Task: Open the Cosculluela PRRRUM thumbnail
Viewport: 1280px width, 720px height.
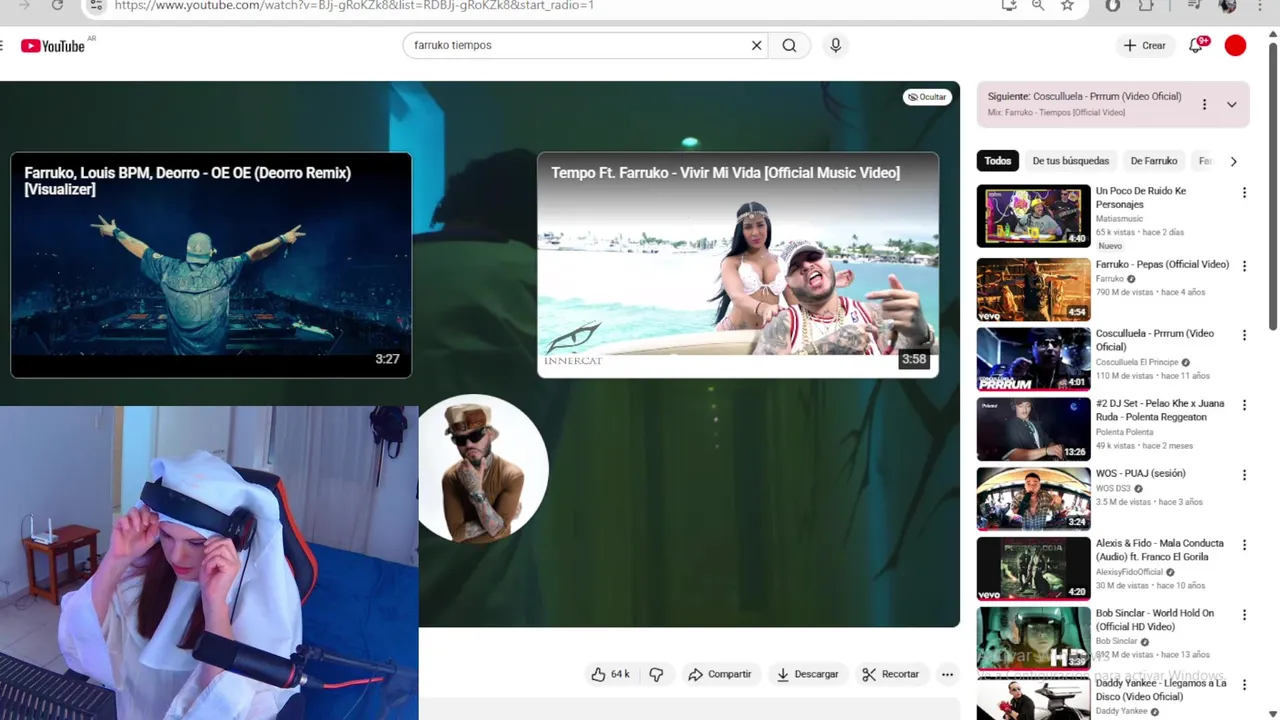Action: pyautogui.click(x=1033, y=359)
